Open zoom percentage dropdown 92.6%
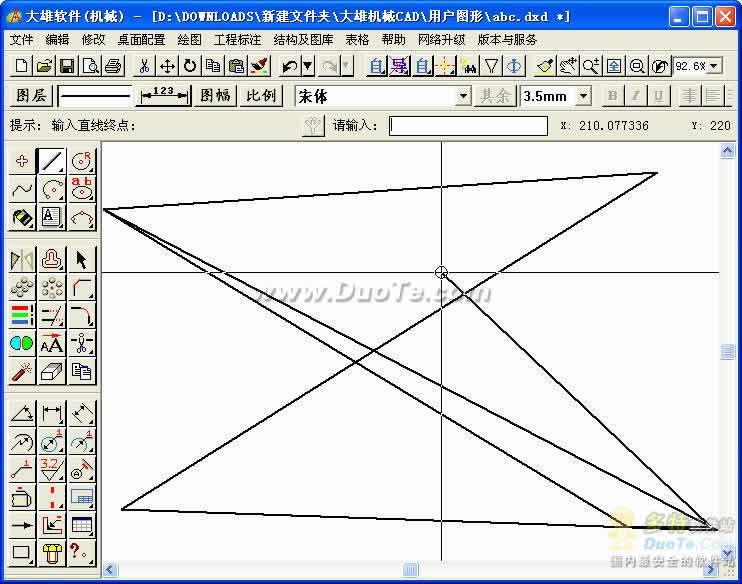This screenshot has width=742, height=584. pyautogui.click(x=714, y=66)
